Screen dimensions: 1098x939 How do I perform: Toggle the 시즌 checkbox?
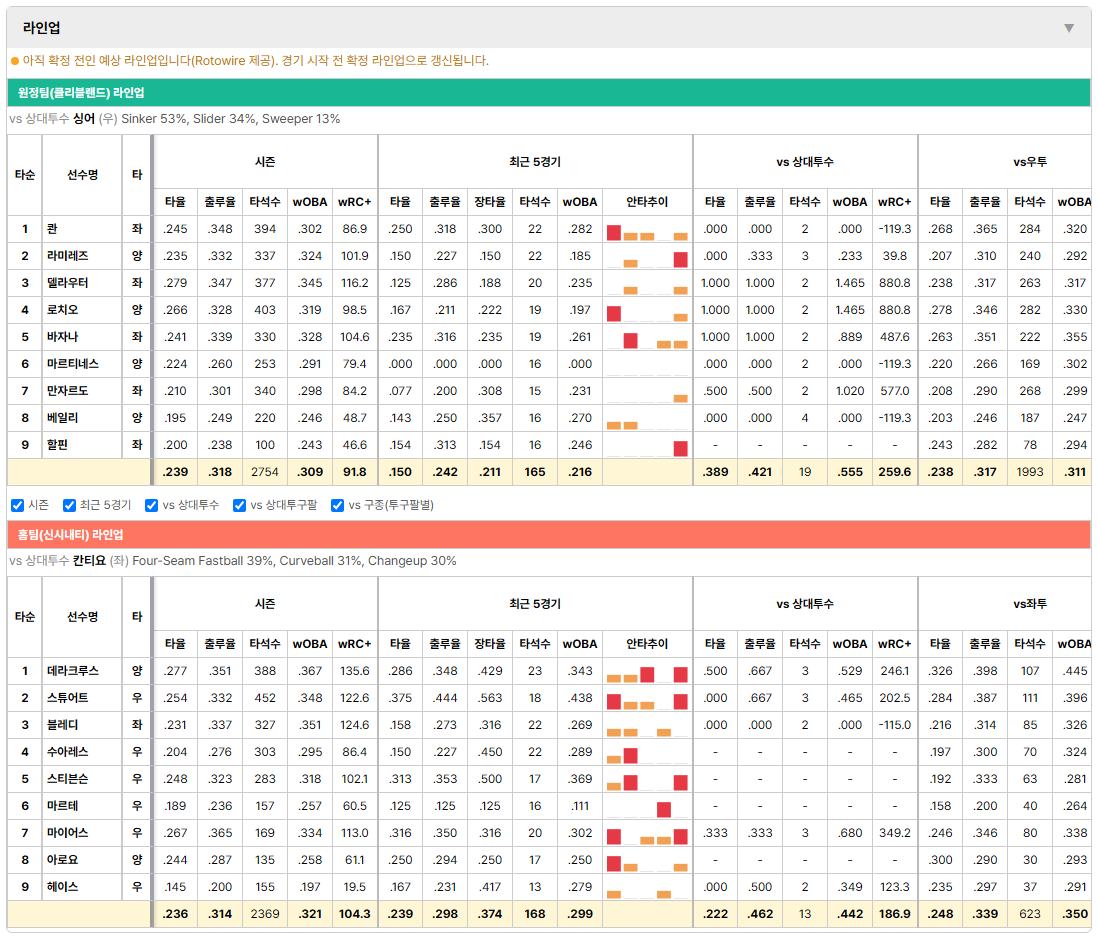(x=18, y=506)
